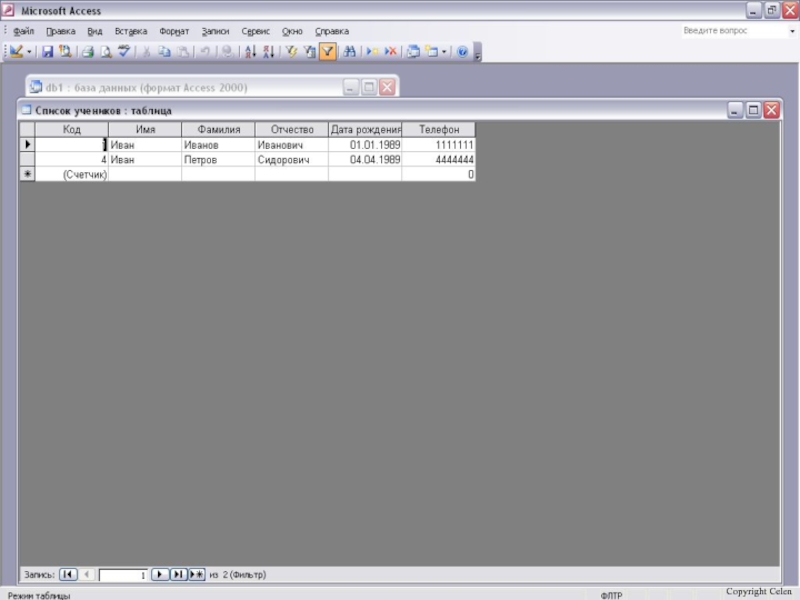Open the Файл menu
The width and height of the screenshot is (800, 600).
coord(23,31)
